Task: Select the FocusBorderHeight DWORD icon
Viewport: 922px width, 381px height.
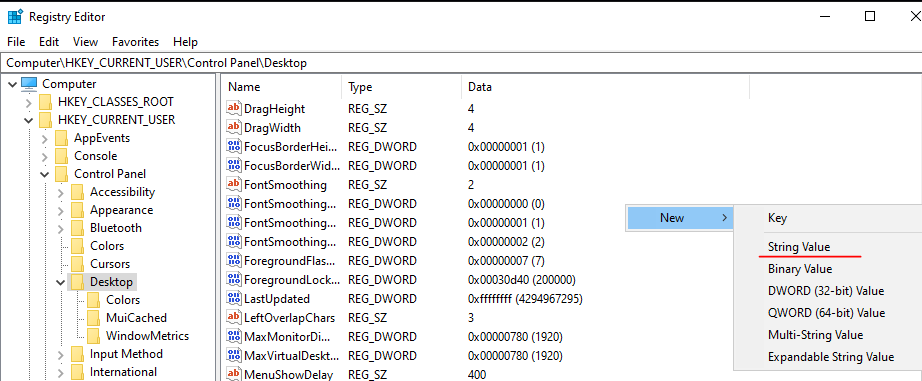Action: tap(233, 146)
